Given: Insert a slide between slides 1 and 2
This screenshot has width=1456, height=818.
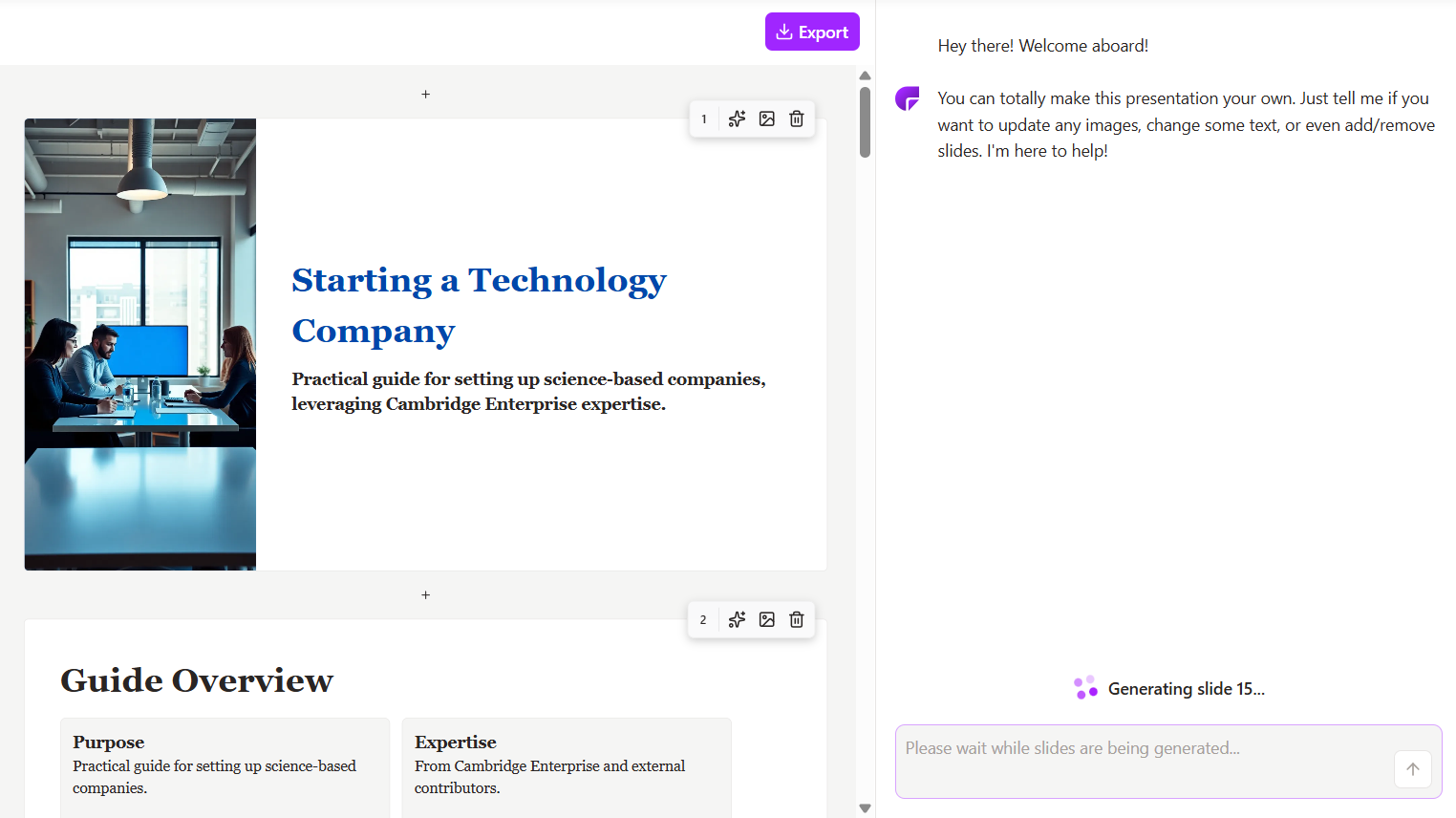Looking at the screenshot, I should (426, 595).
